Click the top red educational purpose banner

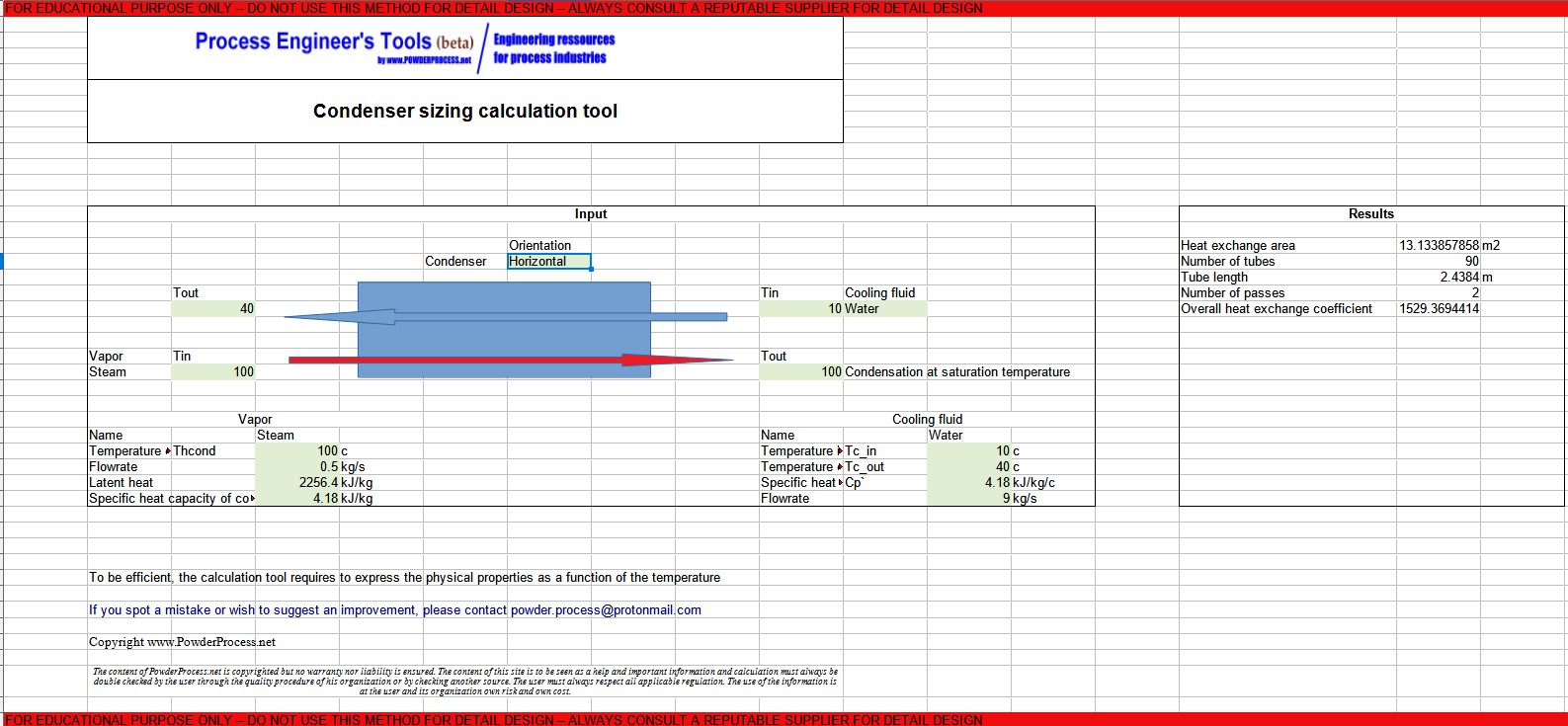click(784, 8)
